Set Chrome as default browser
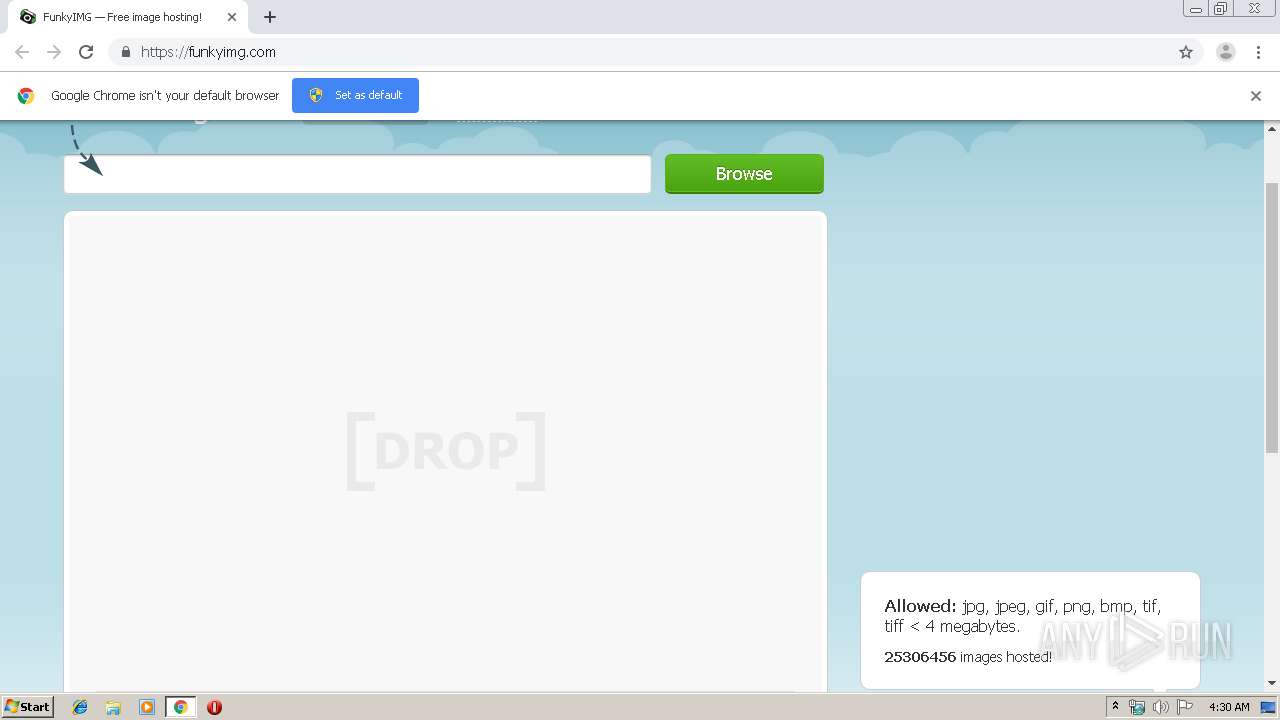Screen dimensions: 1280x720 355,95
